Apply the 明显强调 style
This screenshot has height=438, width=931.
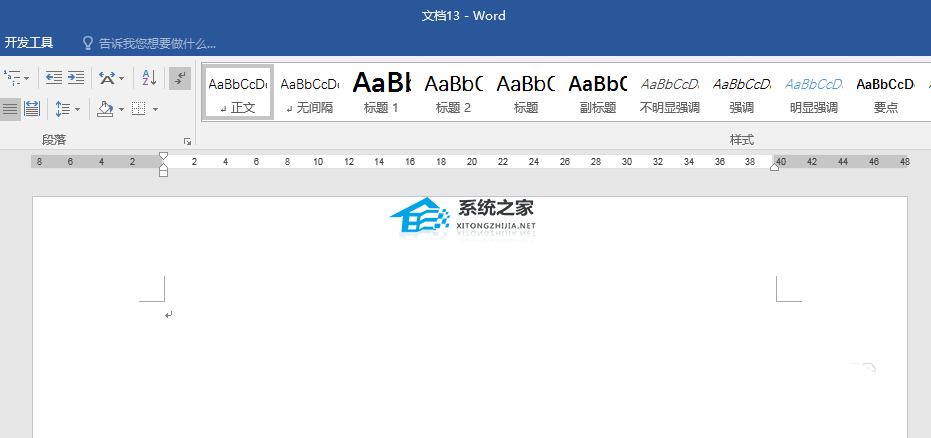point(813,92)
